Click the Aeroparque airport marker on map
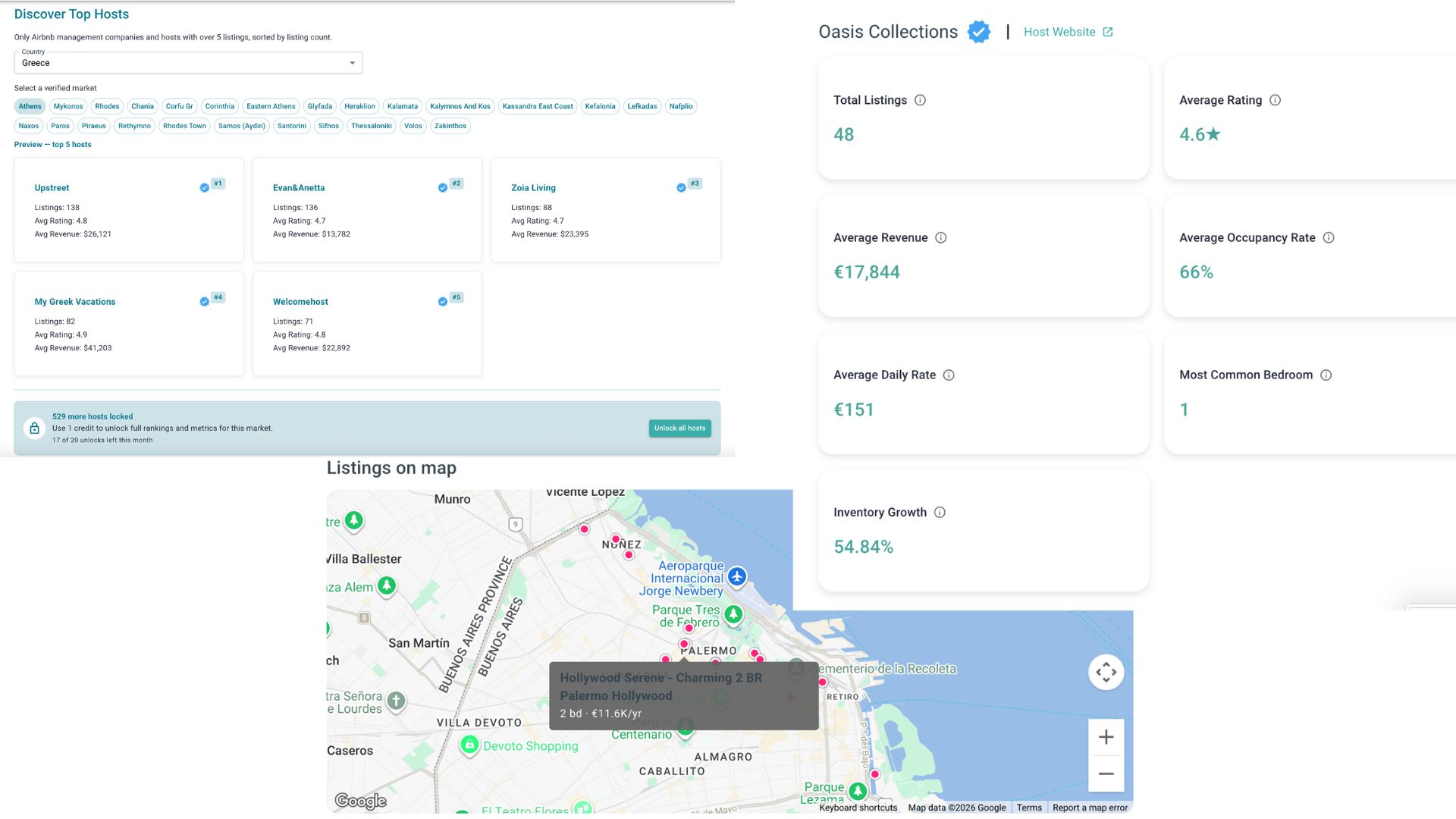 tap(736, 577)
